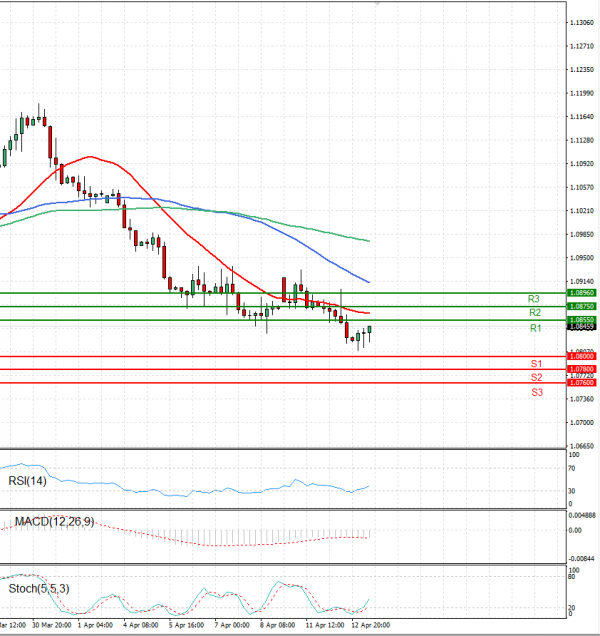600x636 pixels.
Task: Click the 7 Apr 00:00 time label
Action: pyautogui.click(x=232, y=625)
